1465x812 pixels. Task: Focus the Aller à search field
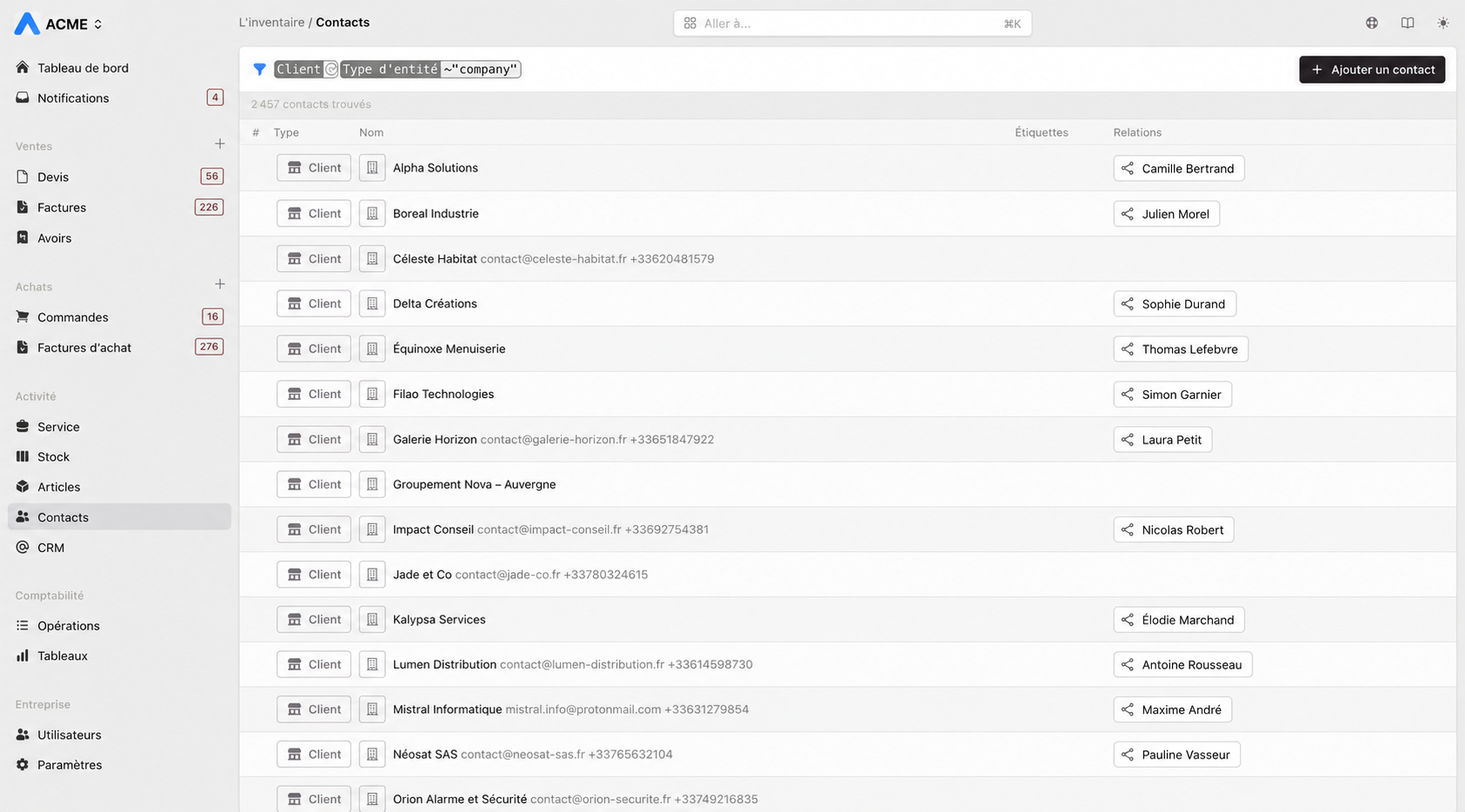click(852, 23)
